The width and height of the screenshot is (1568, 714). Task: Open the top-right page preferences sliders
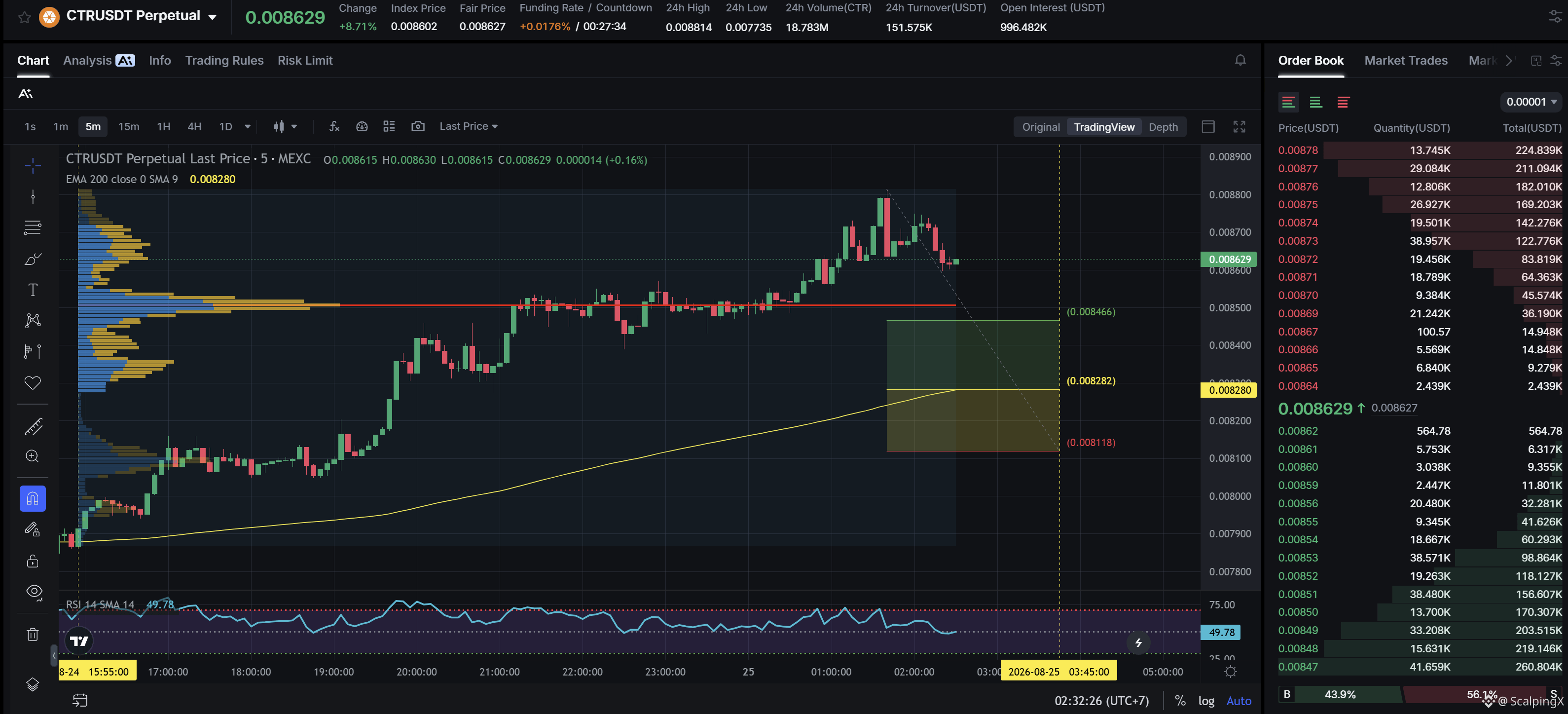click(x=1555, y=16)
